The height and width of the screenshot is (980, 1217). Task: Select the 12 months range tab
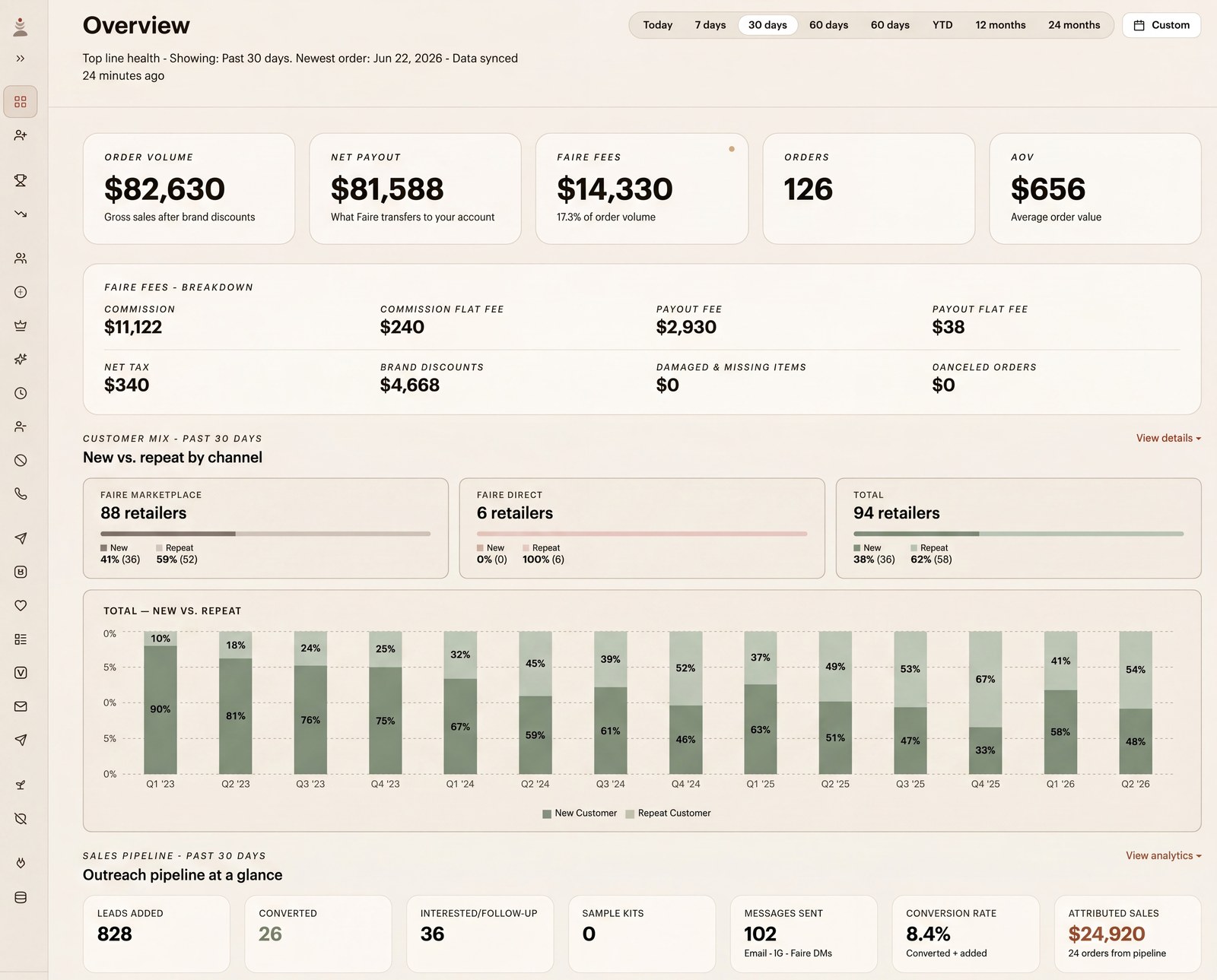(1000, 25)
